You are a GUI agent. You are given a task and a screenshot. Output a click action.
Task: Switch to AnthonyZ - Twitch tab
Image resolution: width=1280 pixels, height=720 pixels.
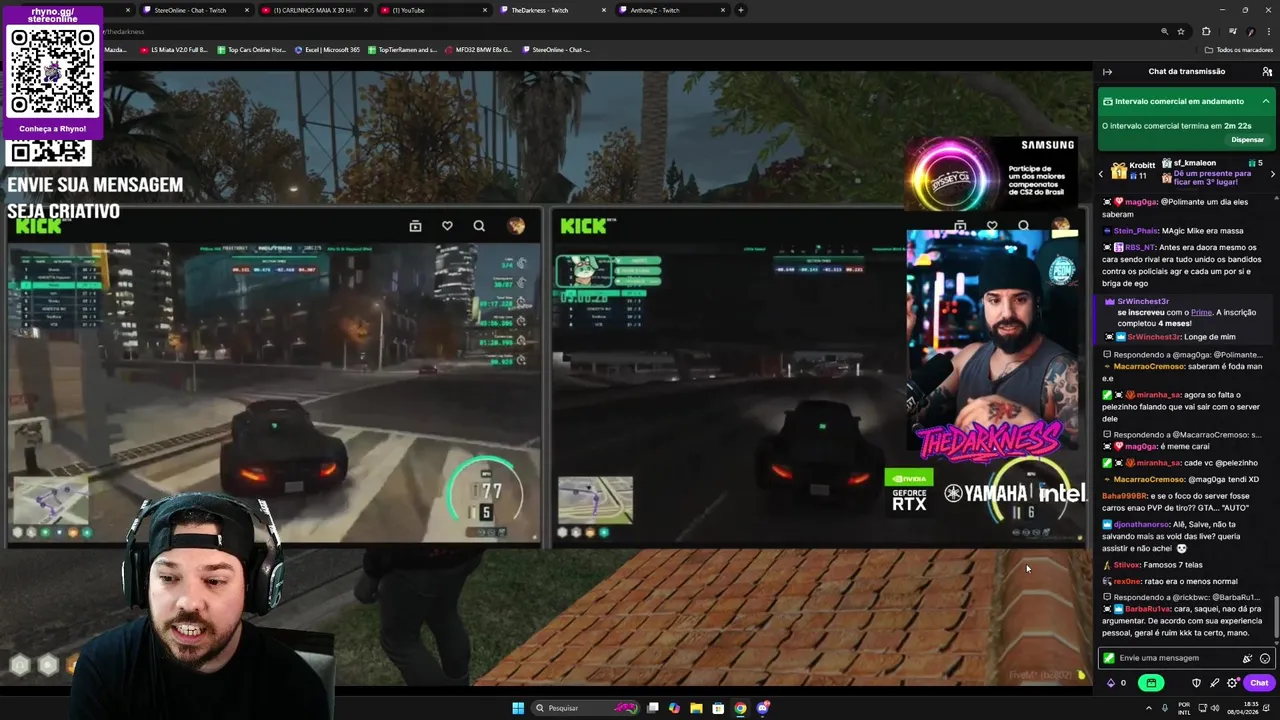[x=672, y=10]
